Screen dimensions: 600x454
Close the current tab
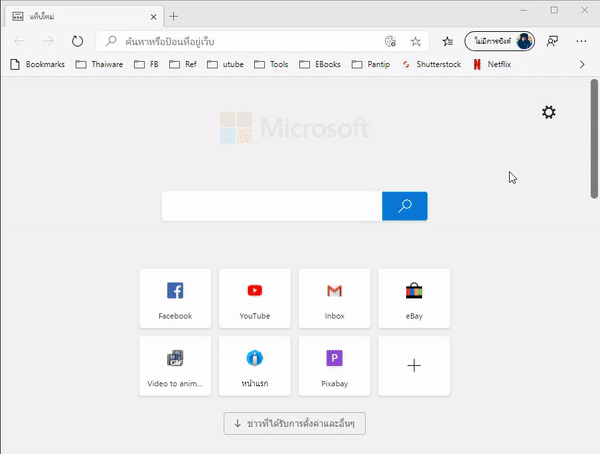click(153, 17)
